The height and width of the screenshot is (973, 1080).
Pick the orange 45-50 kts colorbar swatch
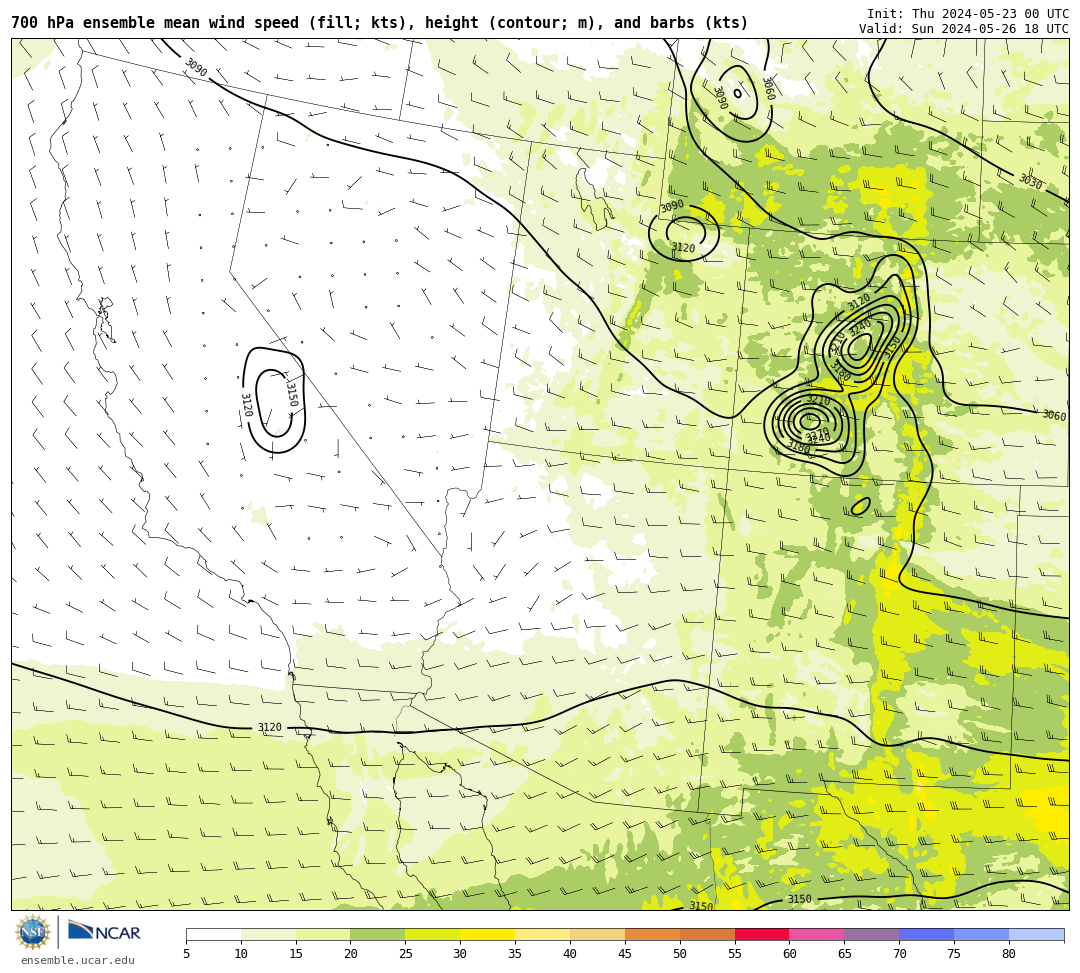(x=652, y=934)
